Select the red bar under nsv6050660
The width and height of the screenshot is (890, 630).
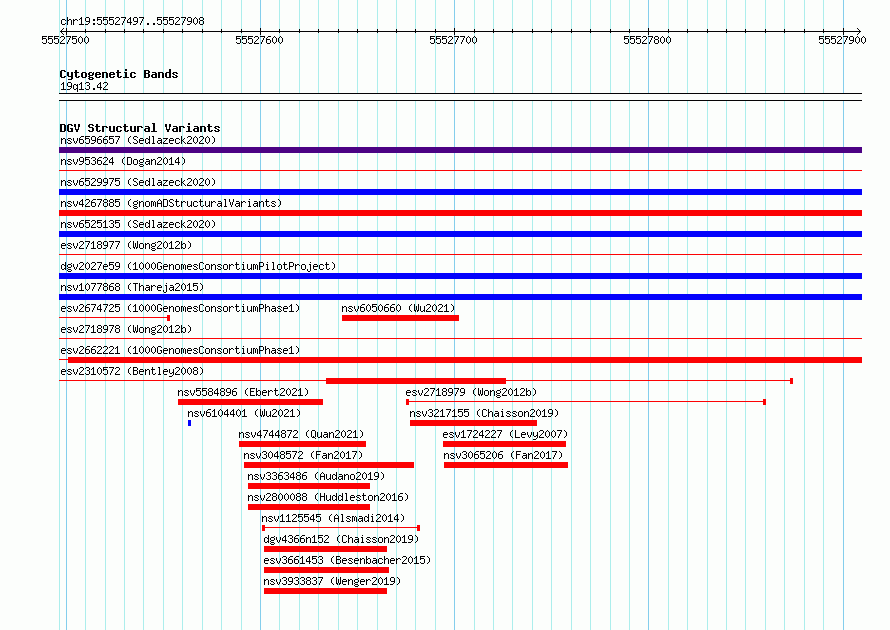point(400,318)
